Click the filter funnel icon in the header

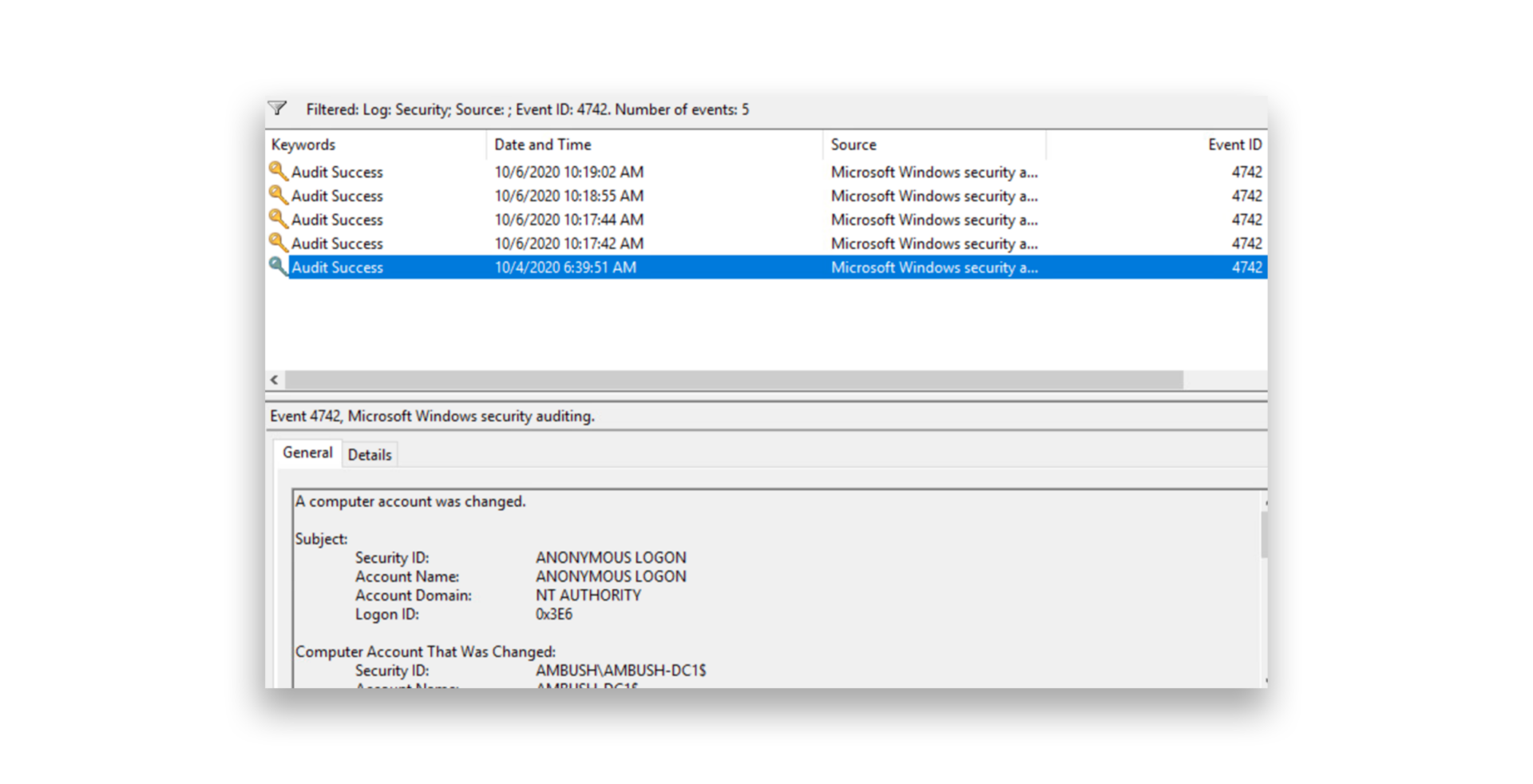[278, 108]
